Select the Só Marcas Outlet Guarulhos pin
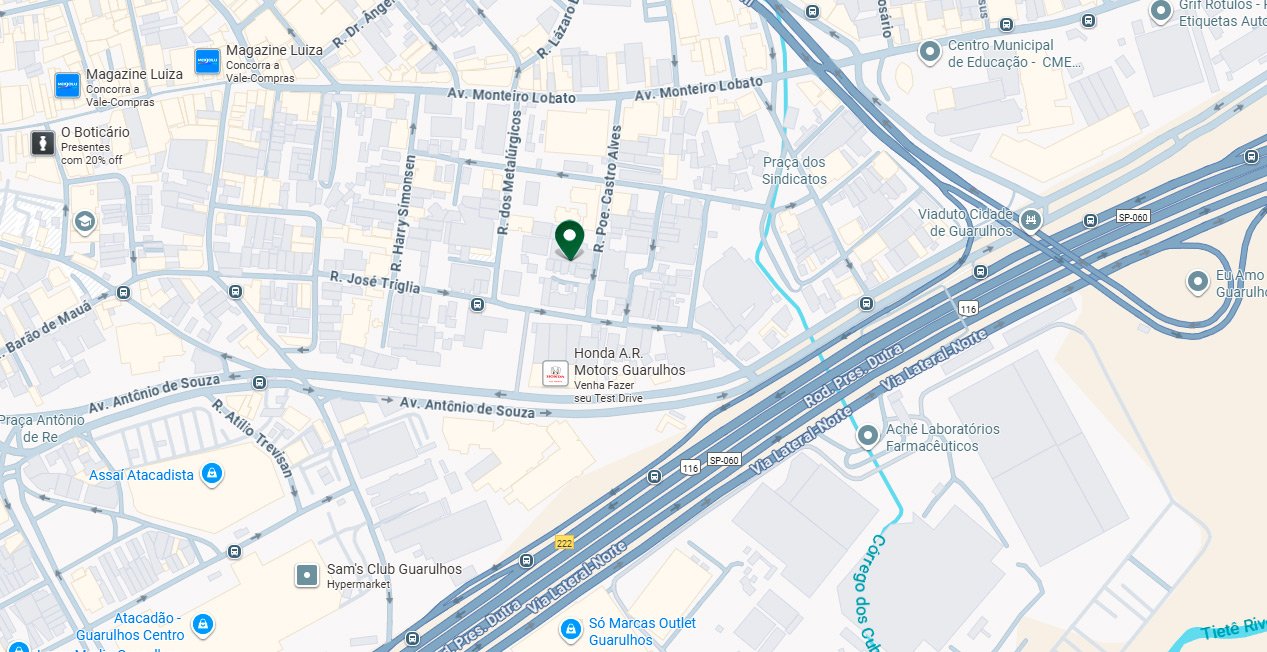This screenshot has height=652, width=1267. point(571,629)
